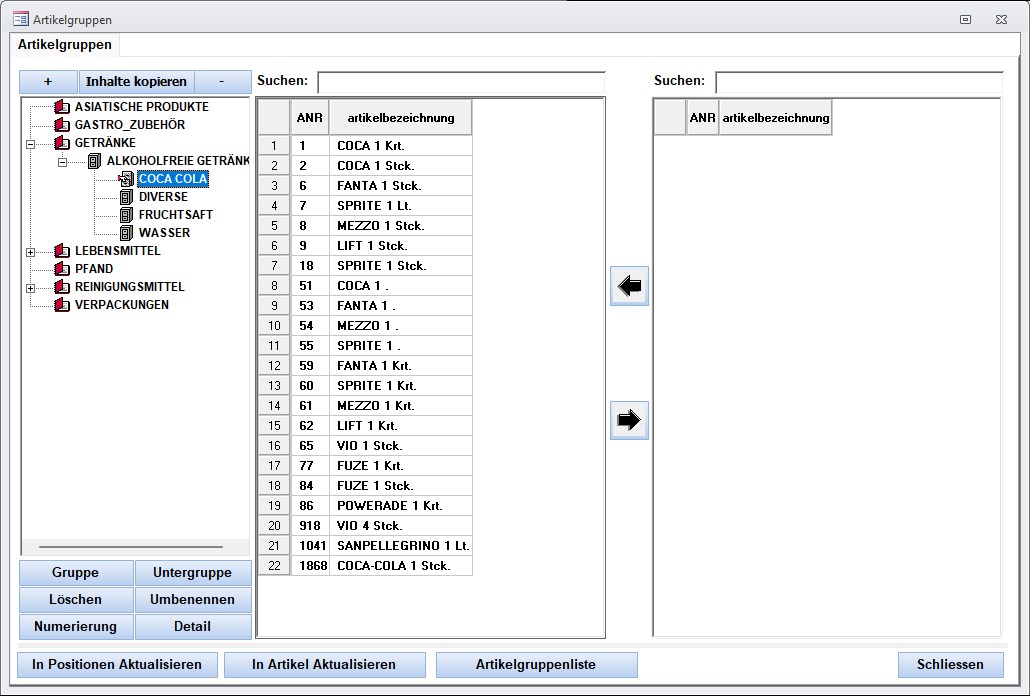Viewport: 1030px width, 696px height.
Task: Click the left Suchen search field
Action: pos(461,82)
